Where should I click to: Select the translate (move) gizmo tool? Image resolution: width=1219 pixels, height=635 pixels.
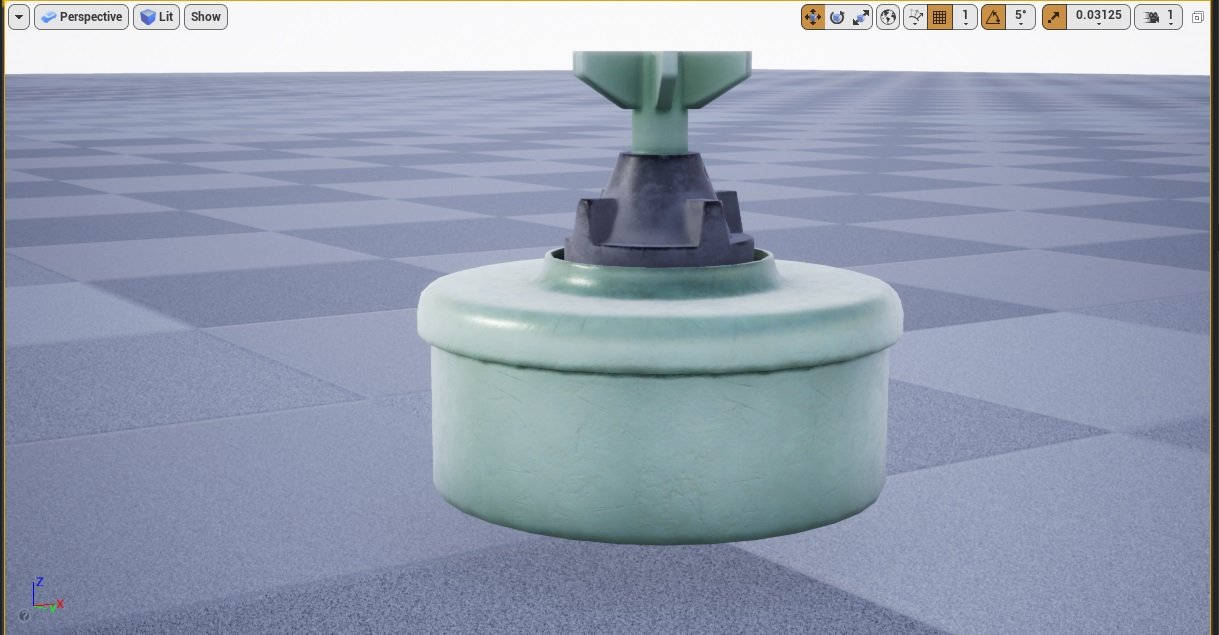coord(812,17)
